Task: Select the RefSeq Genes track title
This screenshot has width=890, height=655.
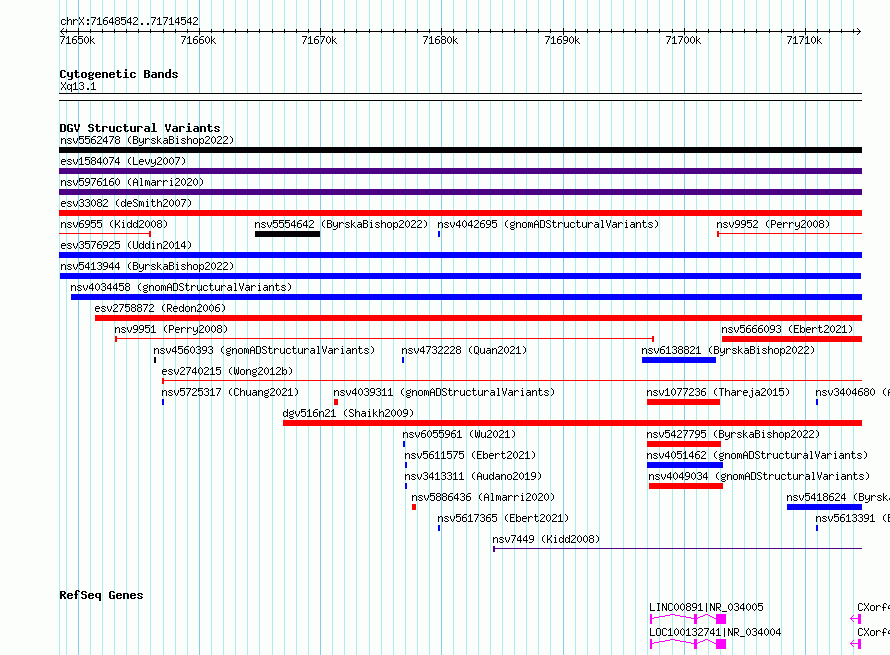Action: click(101, 595)
